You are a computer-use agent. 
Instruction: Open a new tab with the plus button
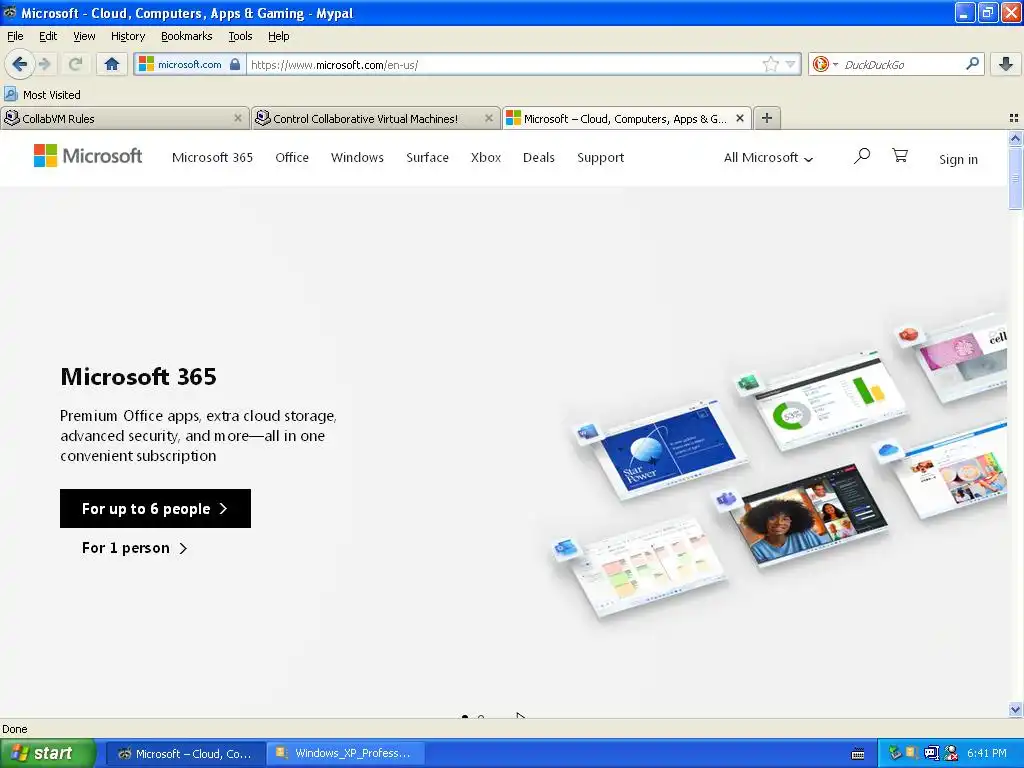[767, 118]
